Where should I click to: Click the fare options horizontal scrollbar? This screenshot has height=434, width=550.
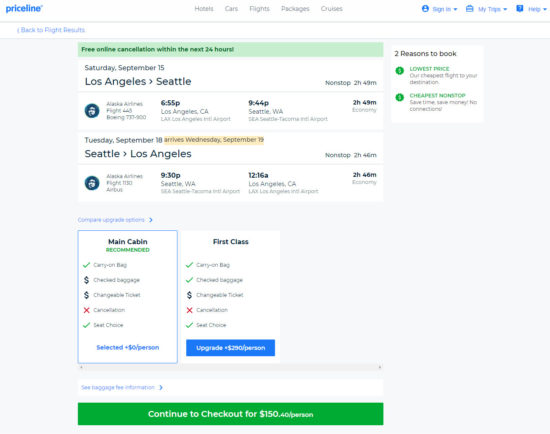(230, 367)
